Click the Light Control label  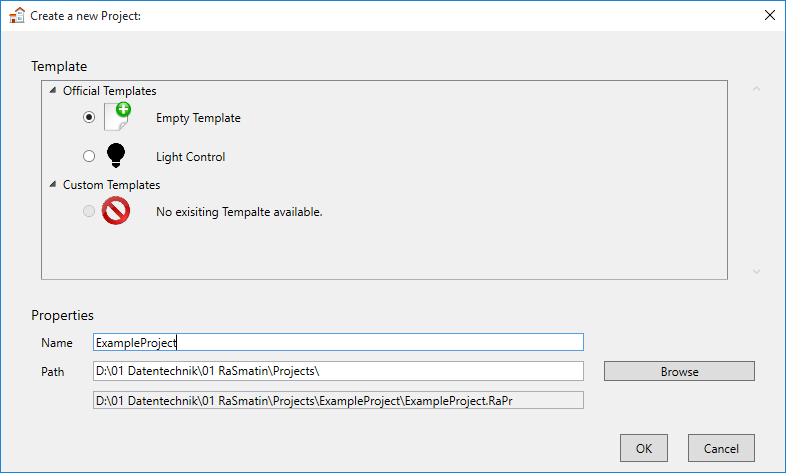coord(190,157)
